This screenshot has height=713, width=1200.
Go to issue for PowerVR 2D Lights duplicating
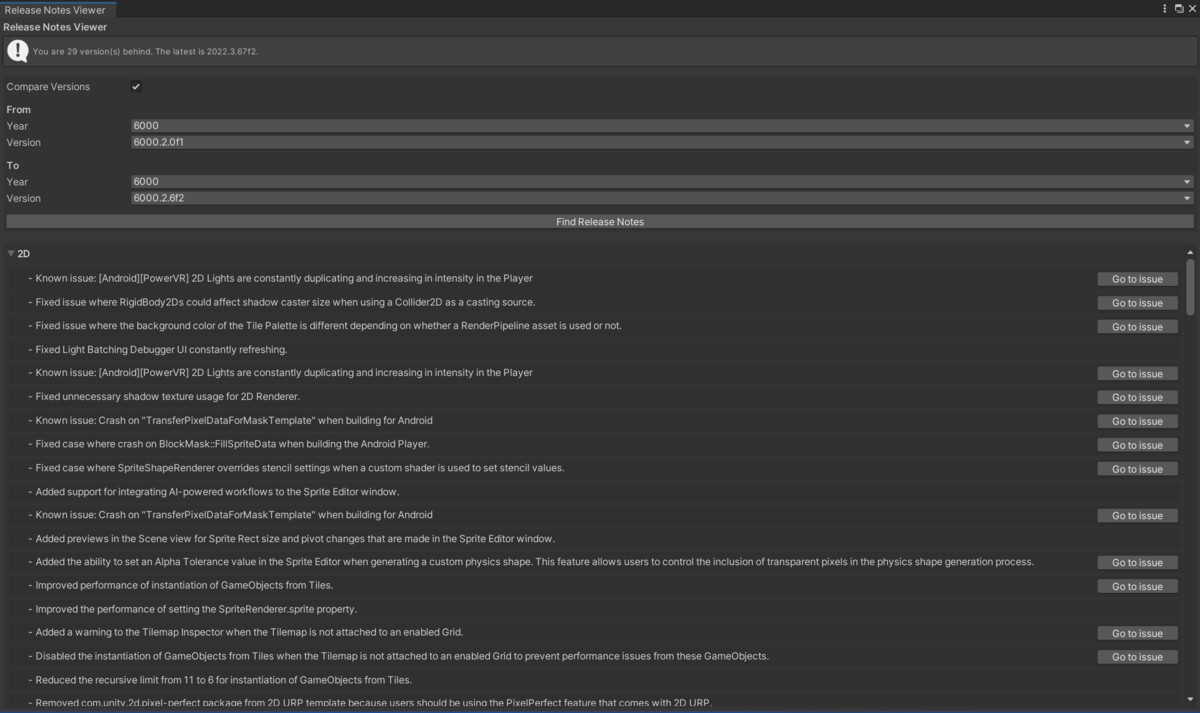pyautogui.click(x=1137, y=278)
